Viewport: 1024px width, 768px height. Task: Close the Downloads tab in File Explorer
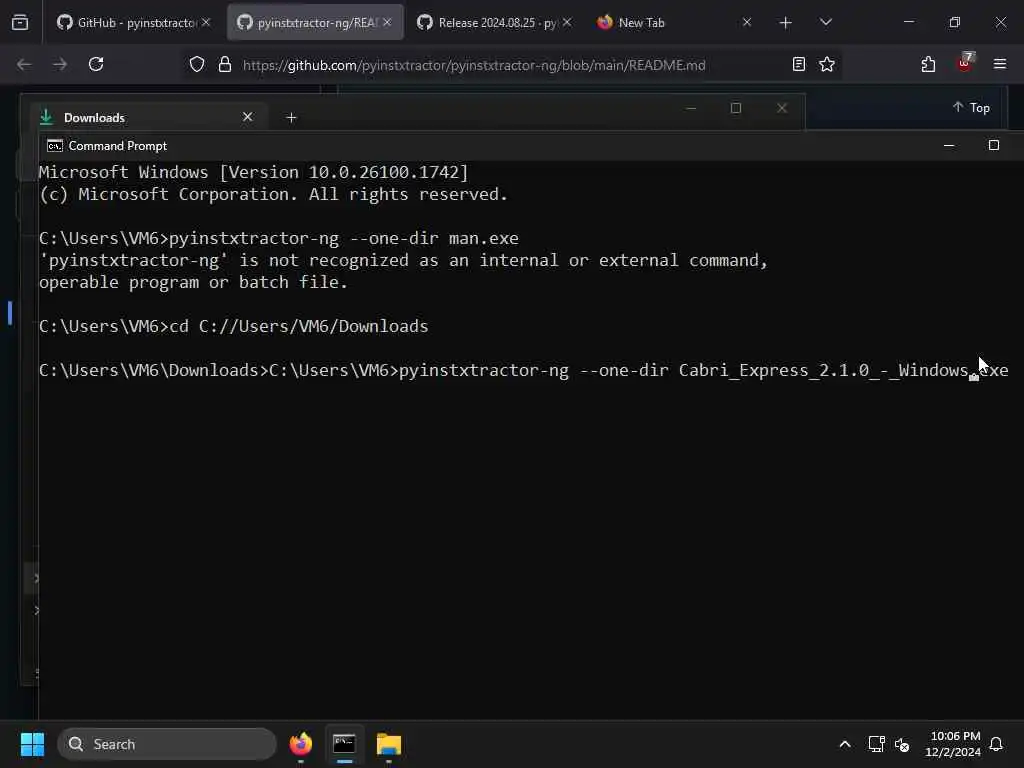pyautogui.click(x=248, y=117)
